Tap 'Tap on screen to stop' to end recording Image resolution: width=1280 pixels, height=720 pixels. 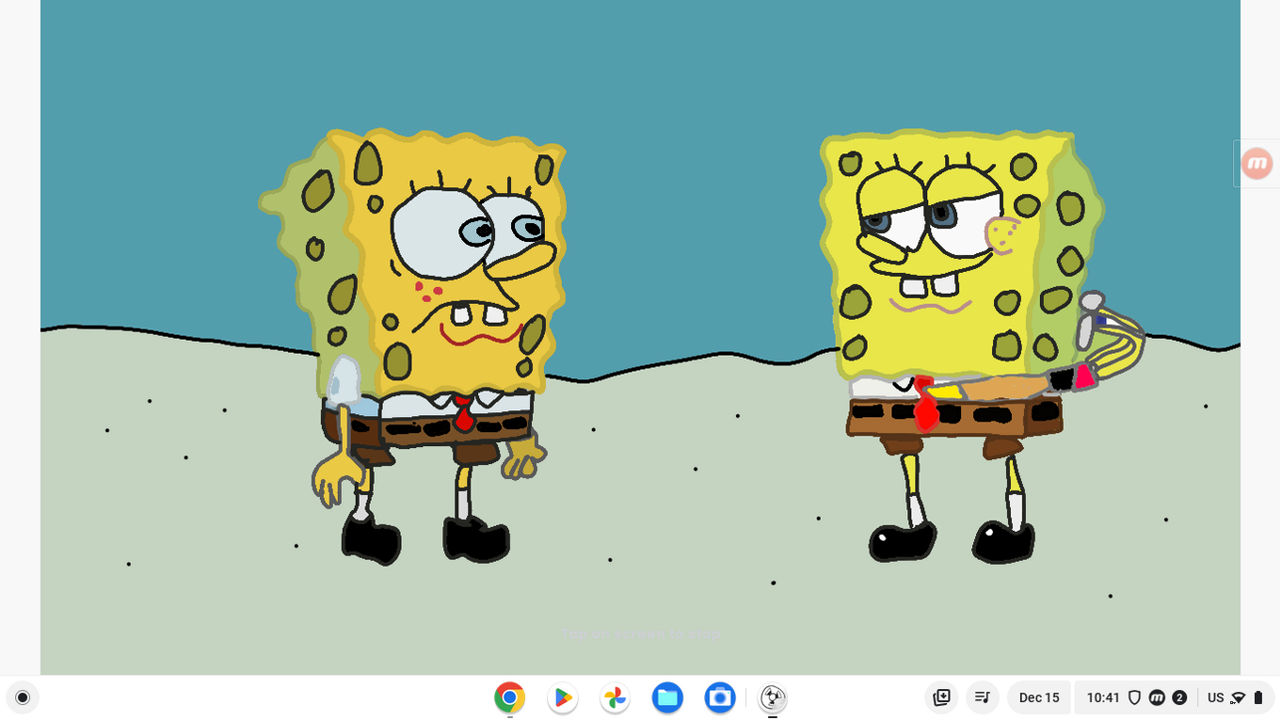(x=640, y=632)
